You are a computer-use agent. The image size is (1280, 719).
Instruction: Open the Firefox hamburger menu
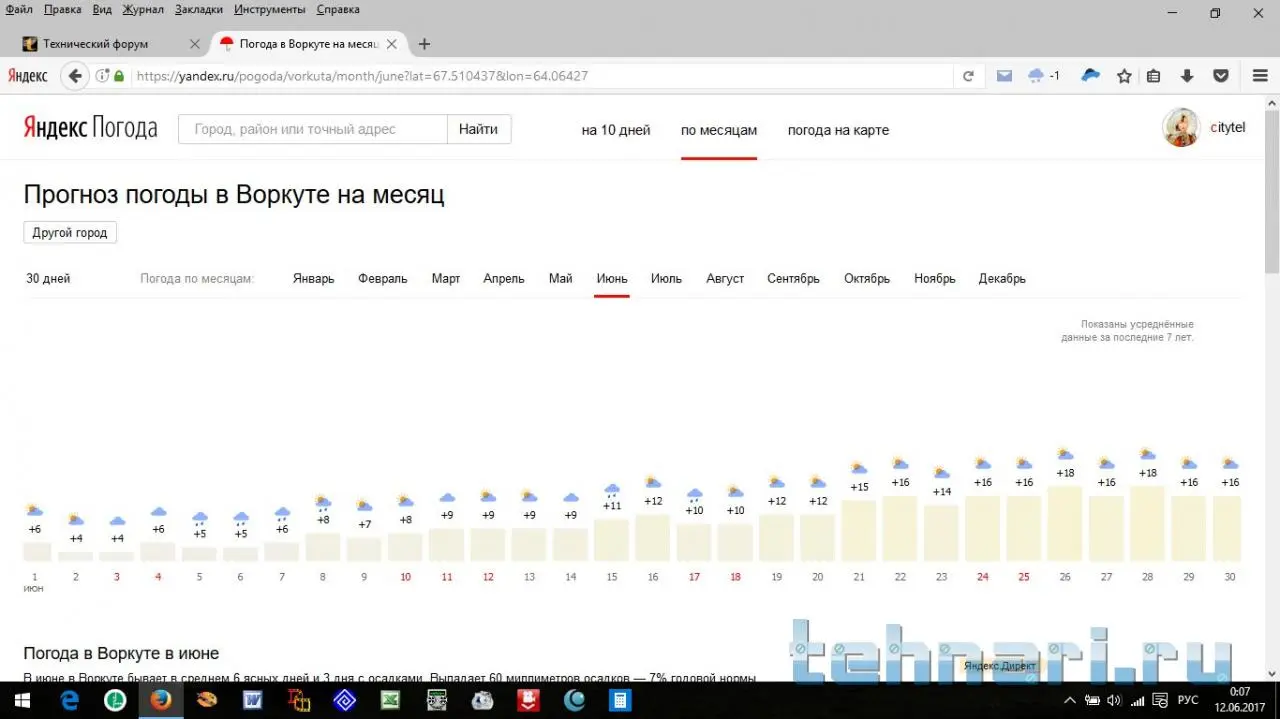[x=1260, y=76]
